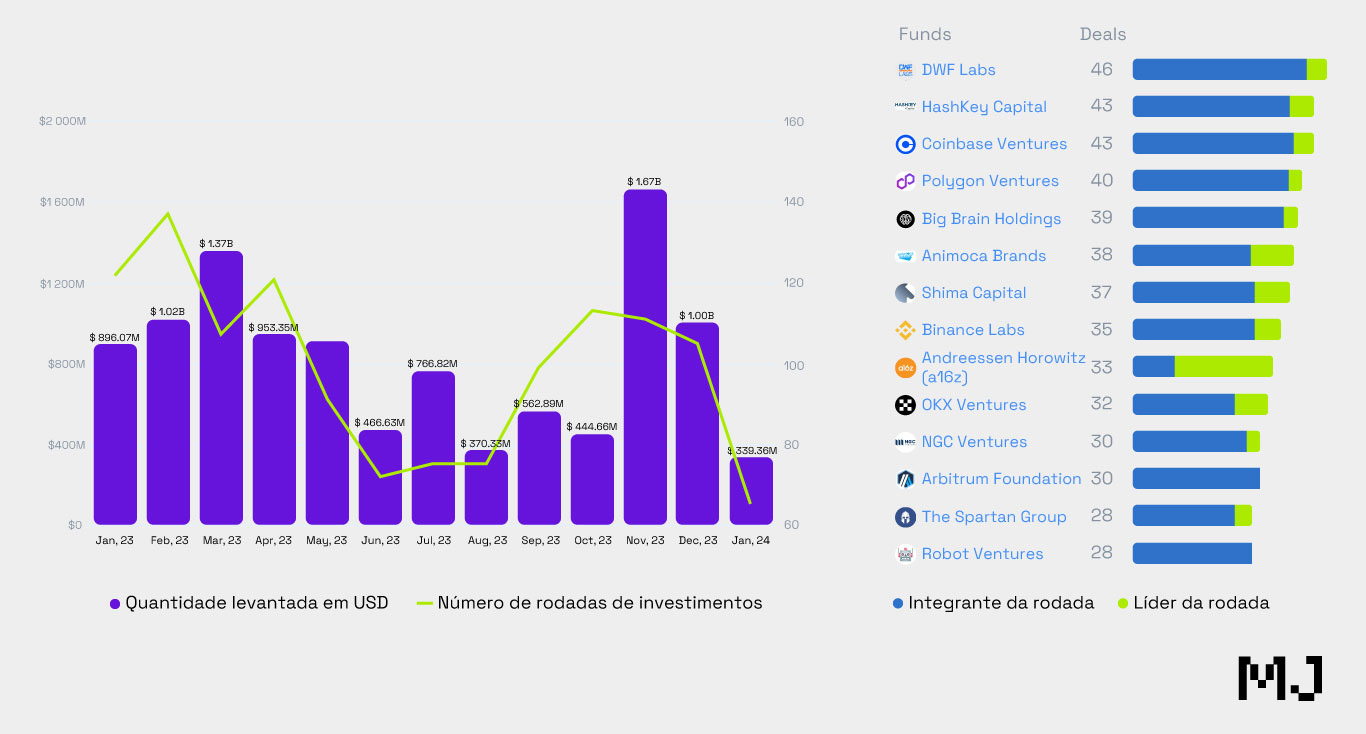The height and width of the screenshot is (734, 1366).
Task: Click the Nov, 23 axis label
Action: (x=645, y=540)
